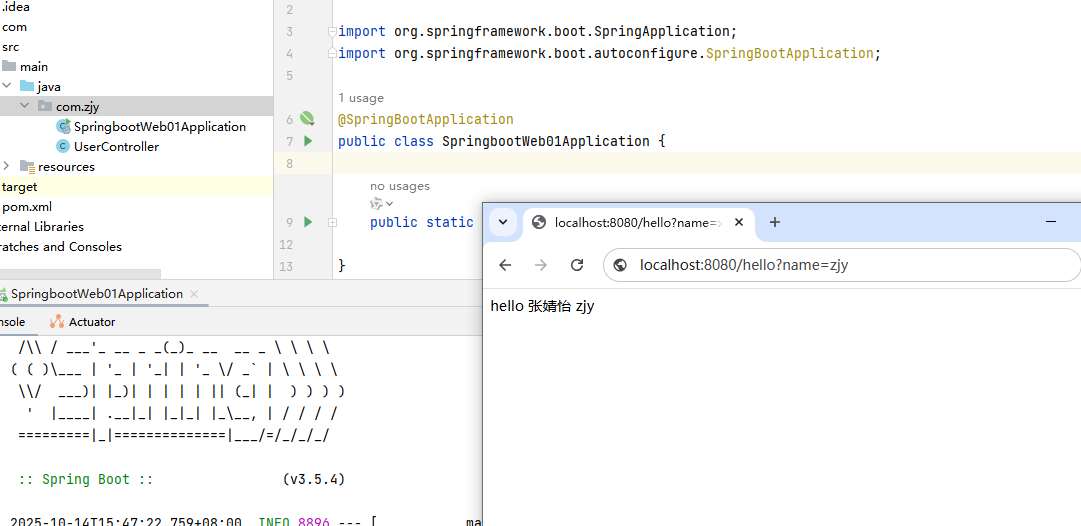The width and height of the screenshot is (1081, 526).
Task: Open a new browser tab
Action: pos(774,222)
